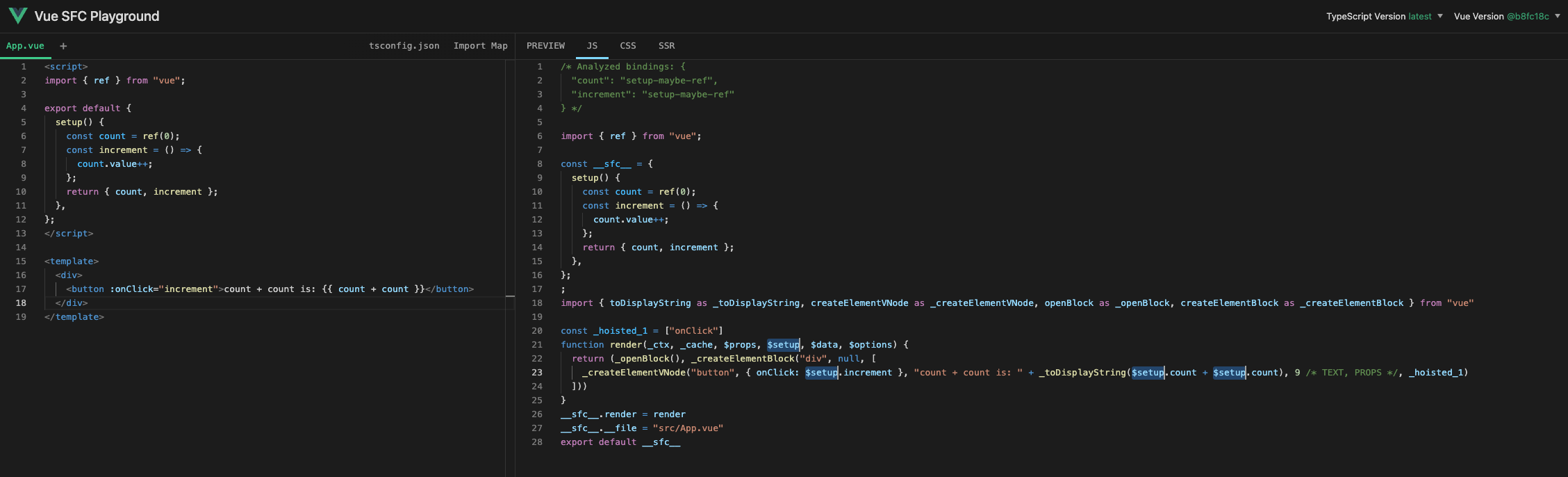Image resolution: width=1568 pixels, height=477 pixels.
Task: Click '__sfc__.render = render' line
Action: pos(623,414)
